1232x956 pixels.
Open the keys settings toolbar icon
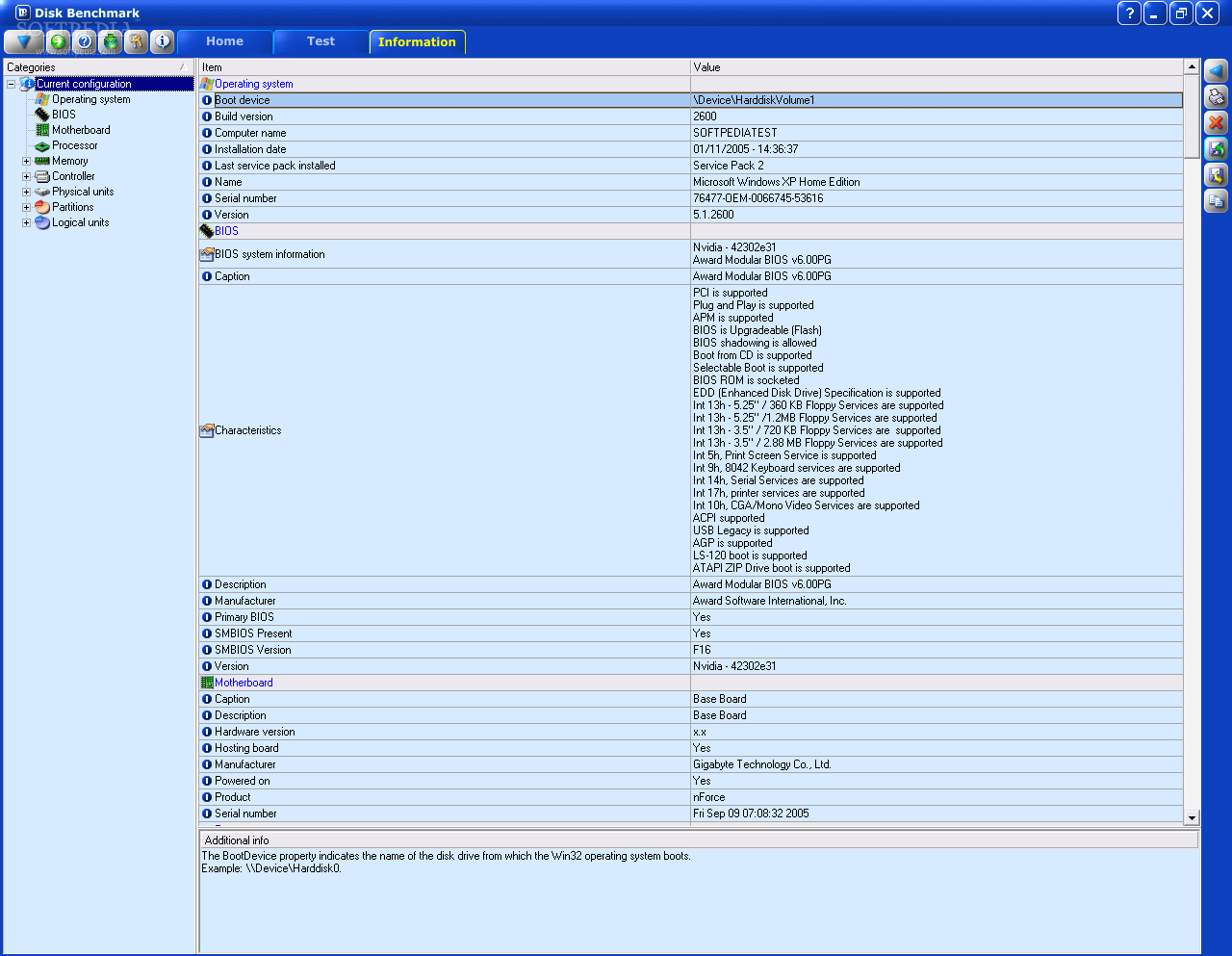[137, 41]
